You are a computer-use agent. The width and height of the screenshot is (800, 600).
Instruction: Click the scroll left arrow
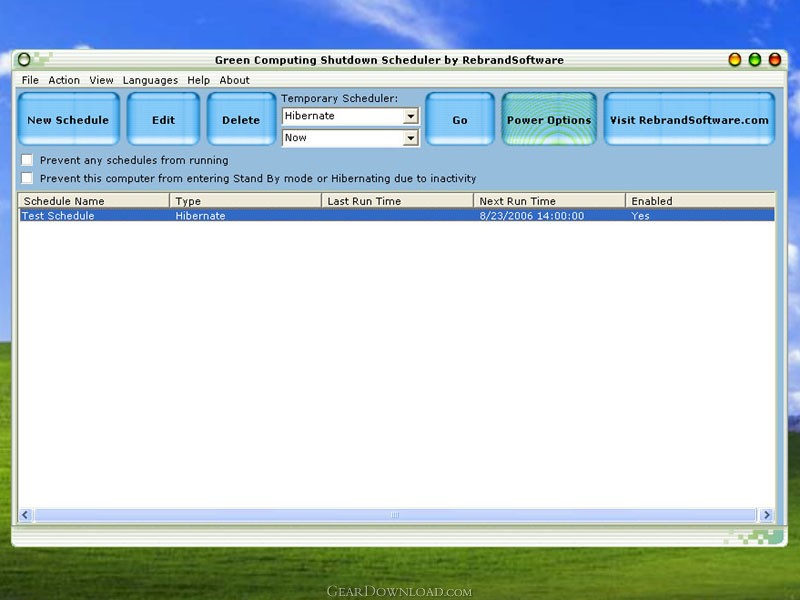pyautogui.click(x=26, y=515)
